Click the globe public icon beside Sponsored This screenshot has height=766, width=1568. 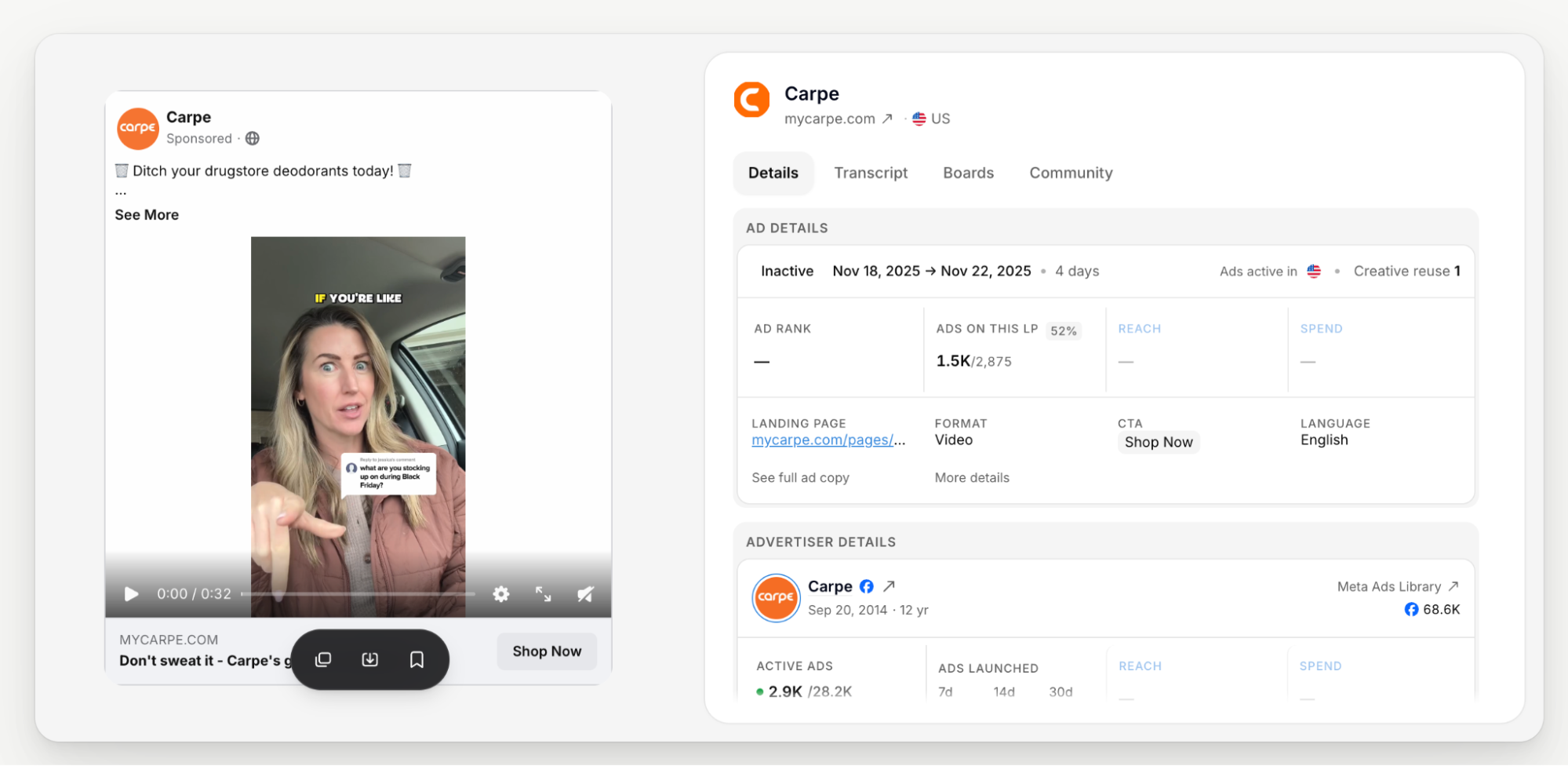(253, 138)
